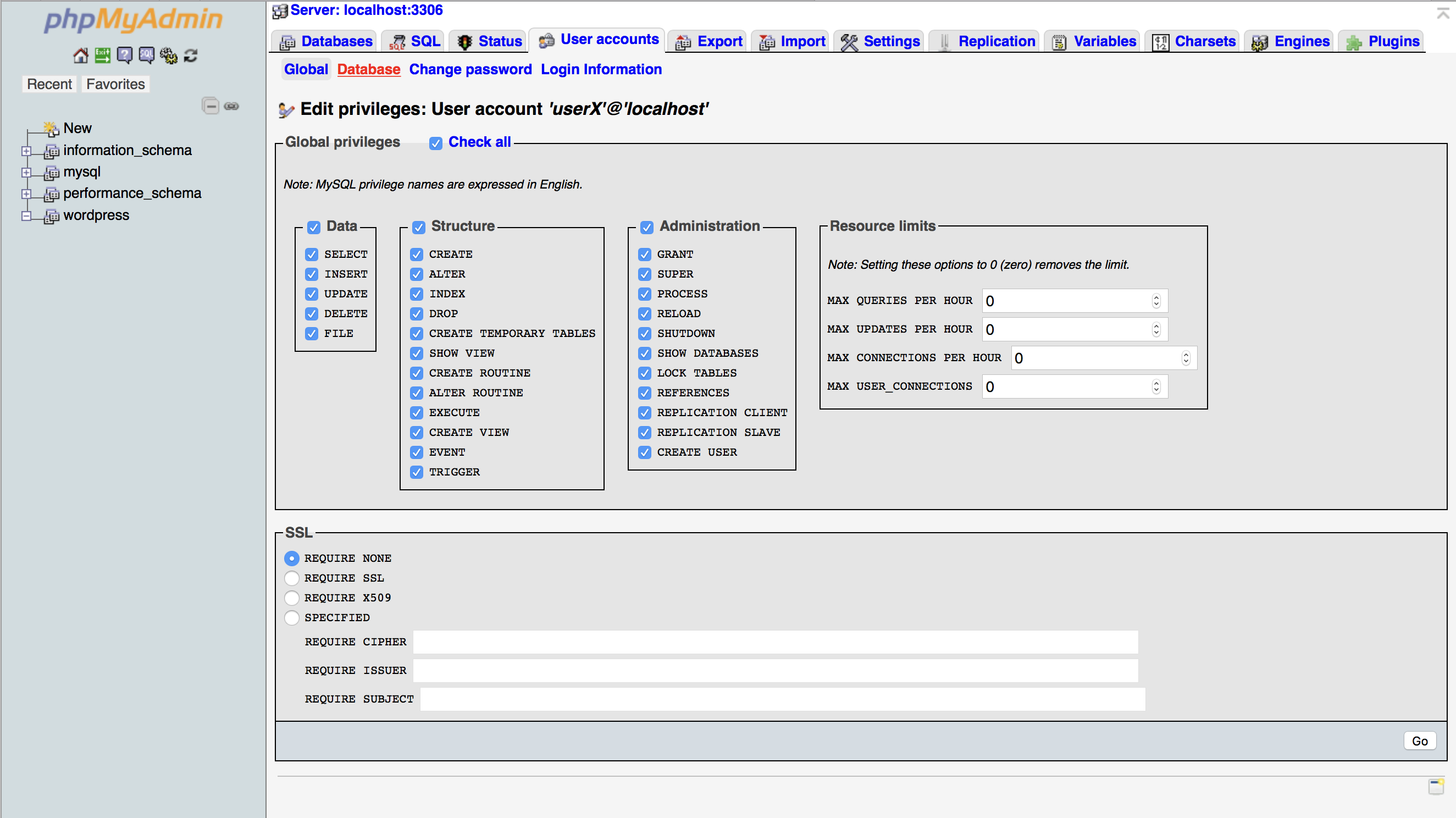Image resolution: width=1456 pixels, height=818 pixels.
Task: Open the Favorites tables list
Action: (x=115, y=84)
